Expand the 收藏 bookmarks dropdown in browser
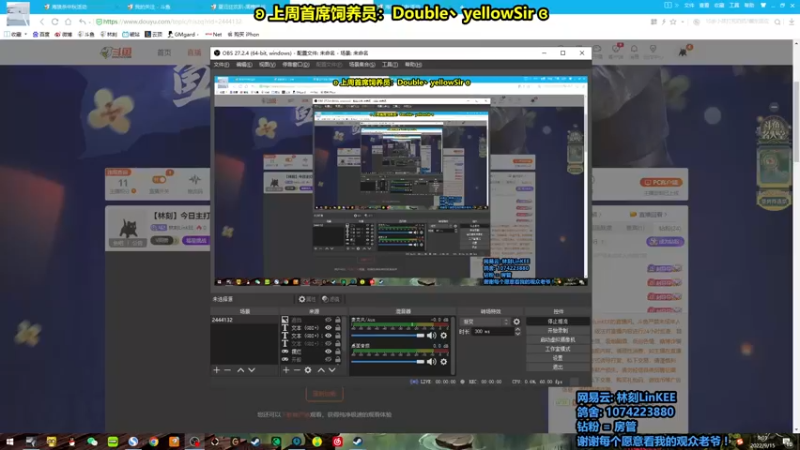The image size is (800, 450). click(x=15, y=34)
